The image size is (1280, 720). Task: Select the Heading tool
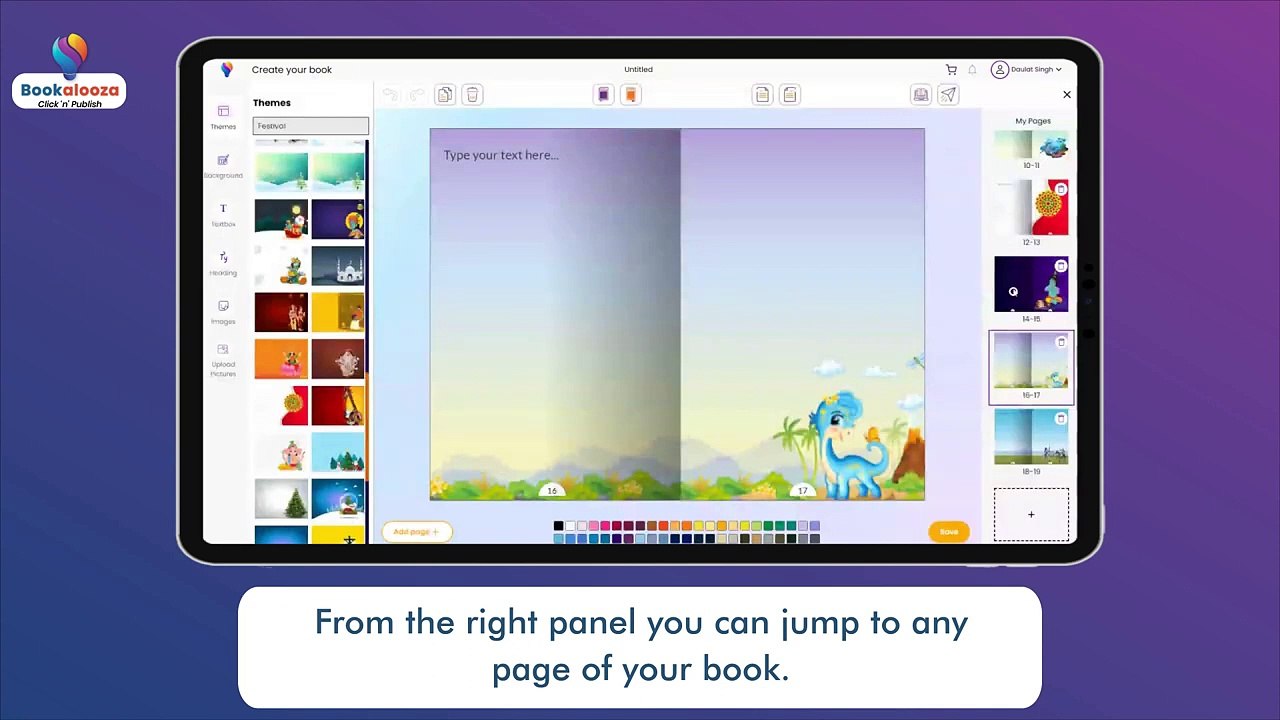(223, 264)
